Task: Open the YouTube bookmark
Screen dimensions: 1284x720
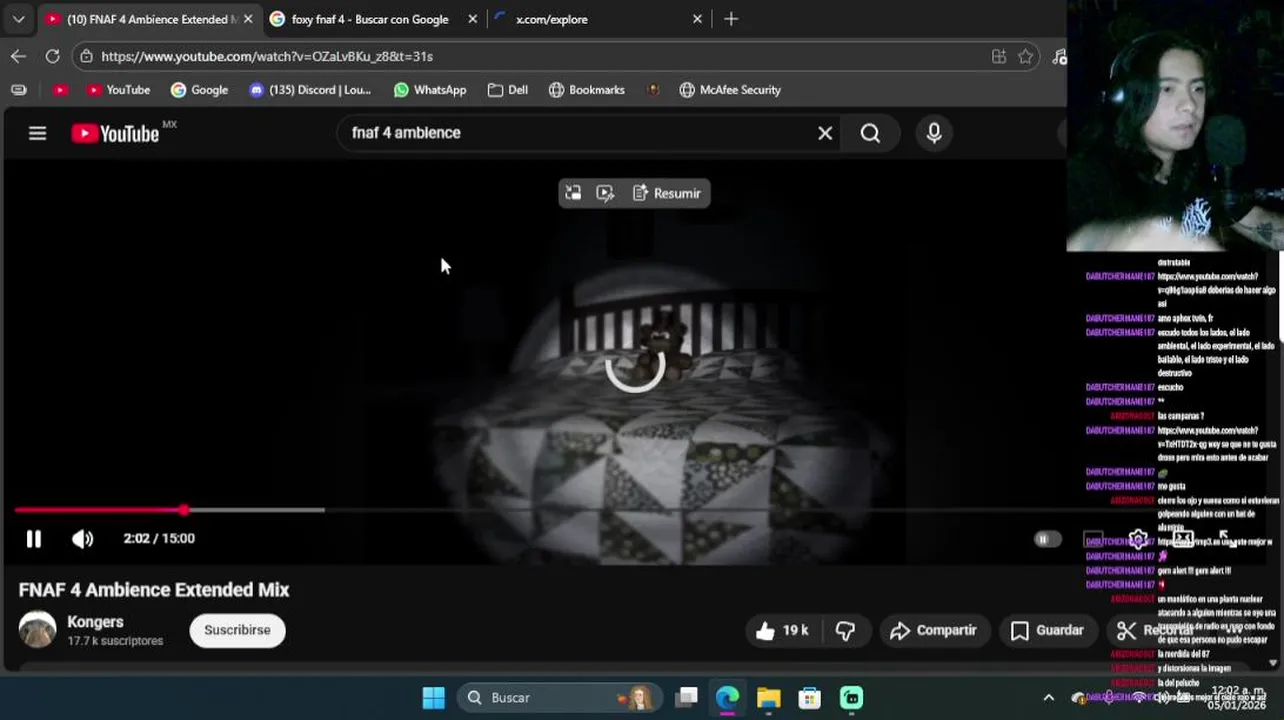Action: [118, 90]
